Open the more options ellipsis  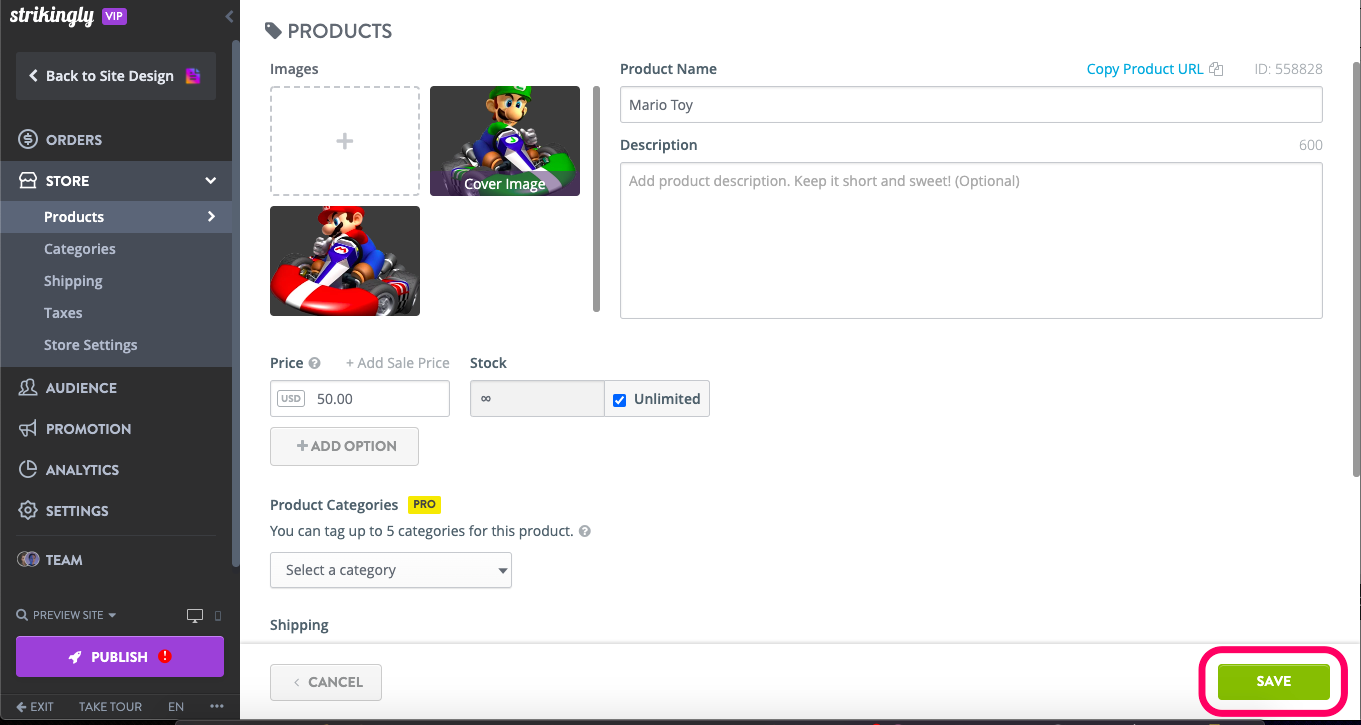click(217, 707)
